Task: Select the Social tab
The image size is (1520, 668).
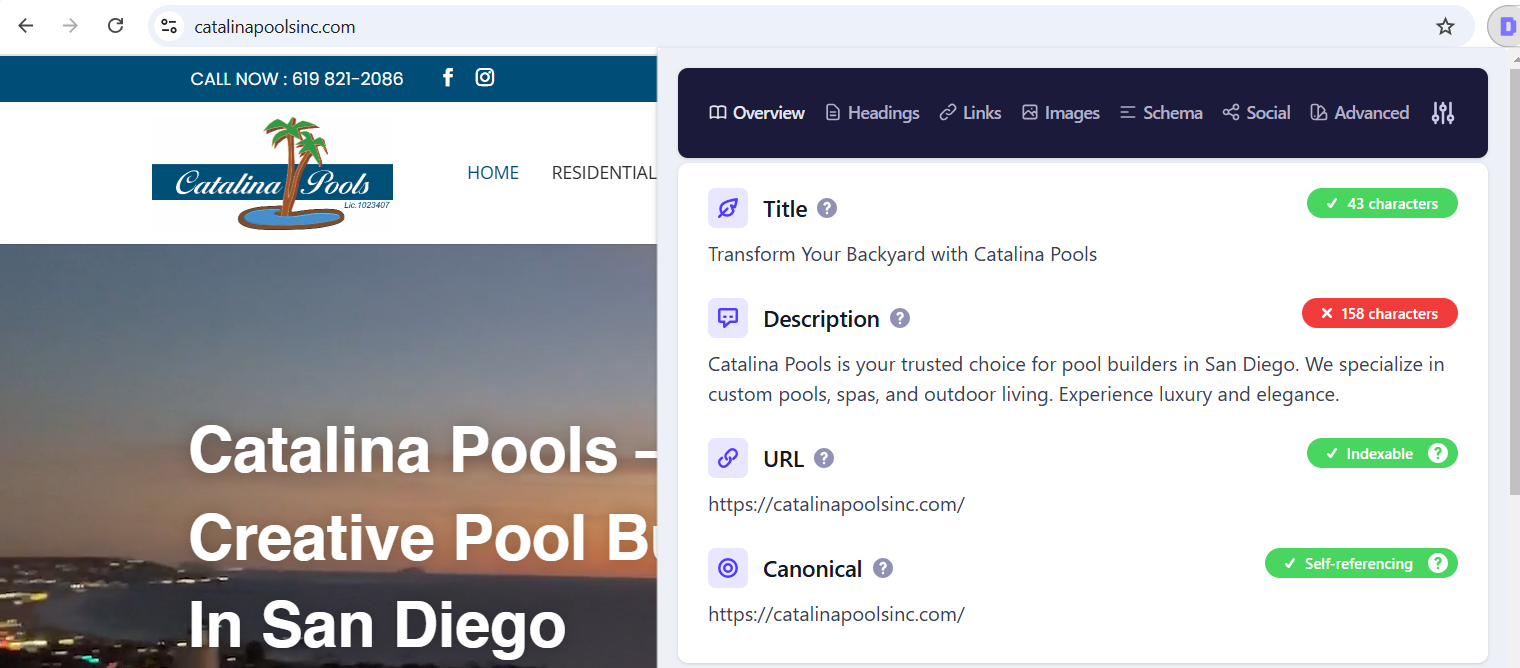Action: 1257,113
